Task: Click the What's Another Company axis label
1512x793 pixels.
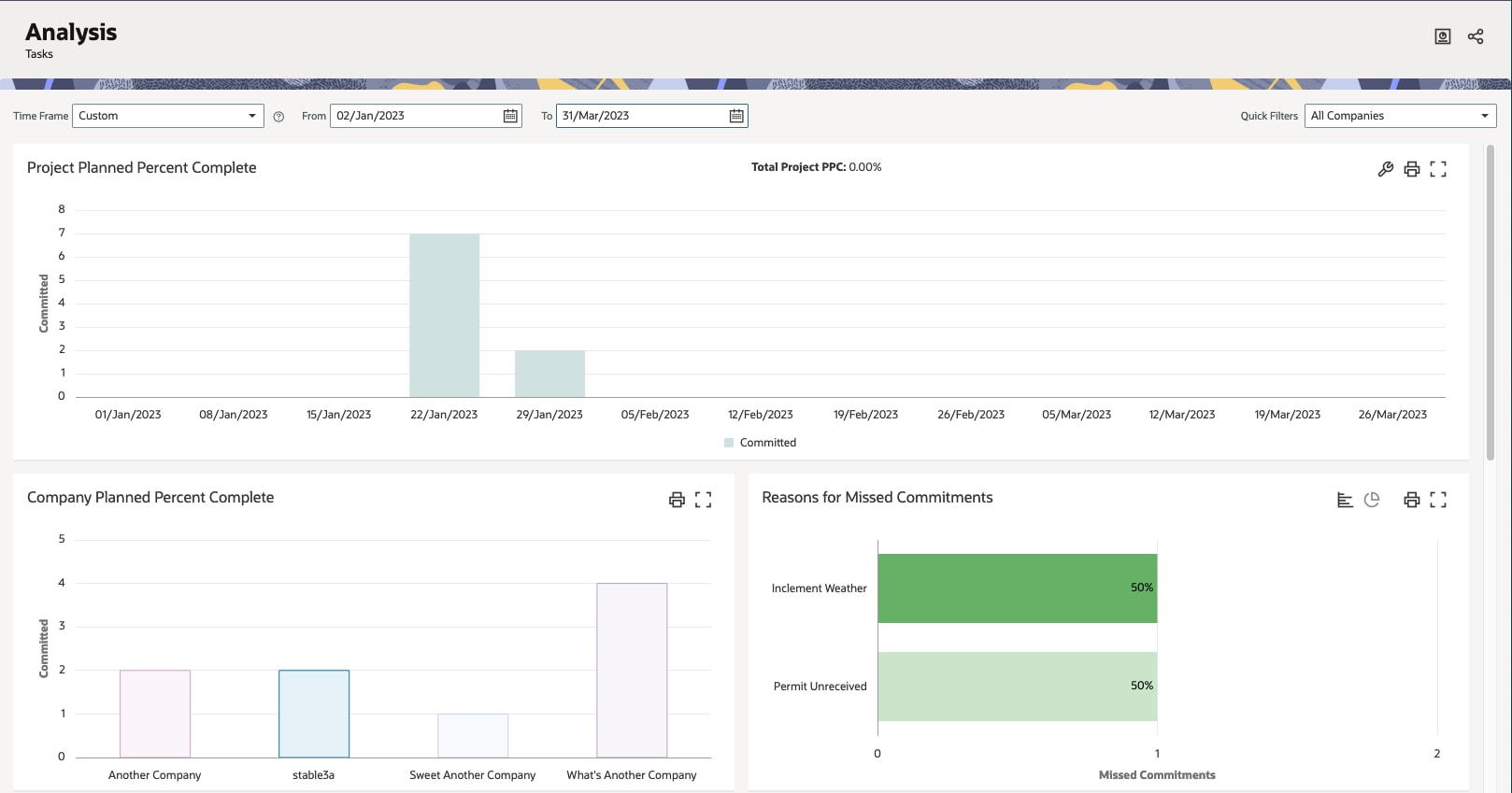Action: click(632, 775)
